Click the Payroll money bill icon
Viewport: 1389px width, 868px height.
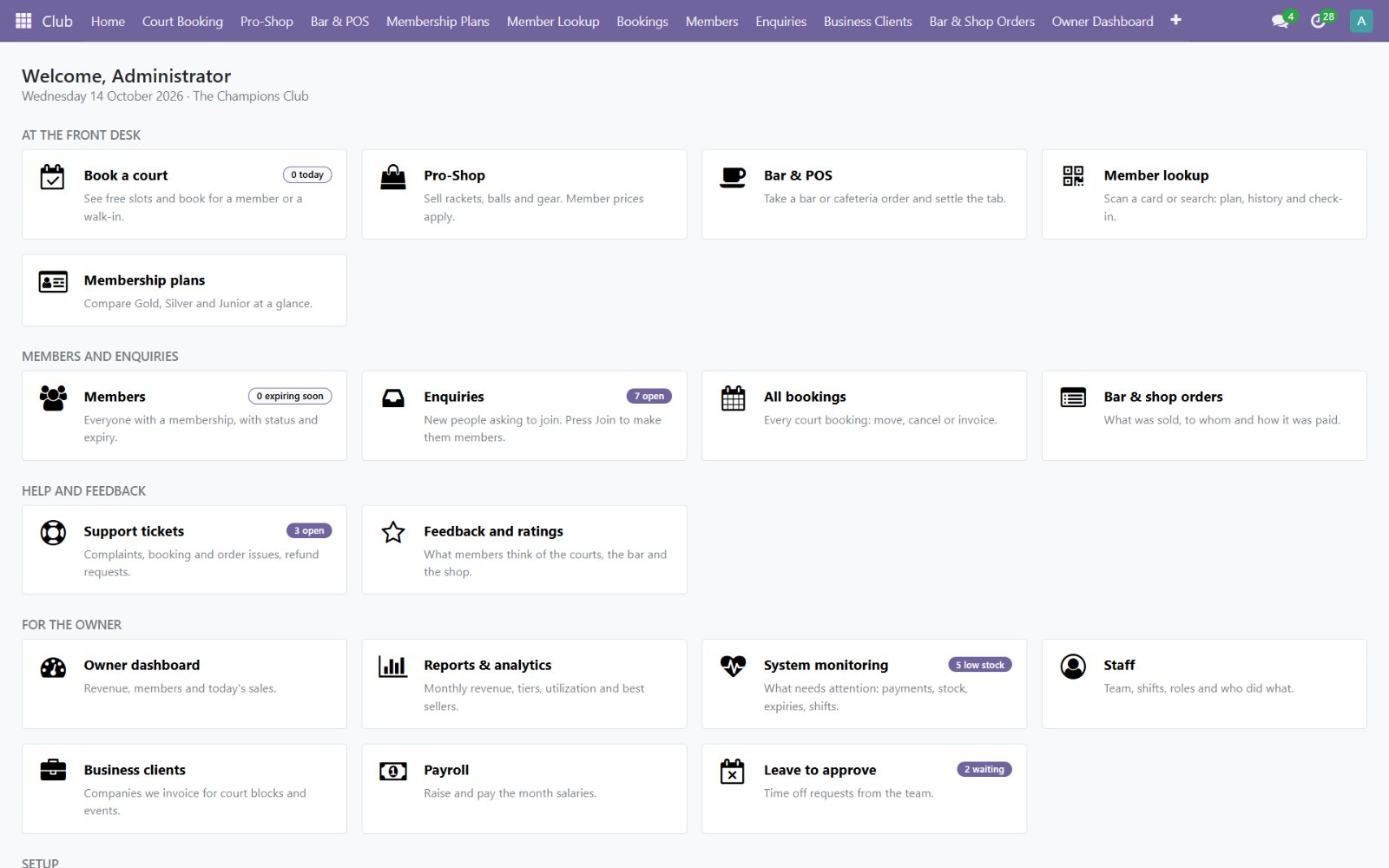392,771
